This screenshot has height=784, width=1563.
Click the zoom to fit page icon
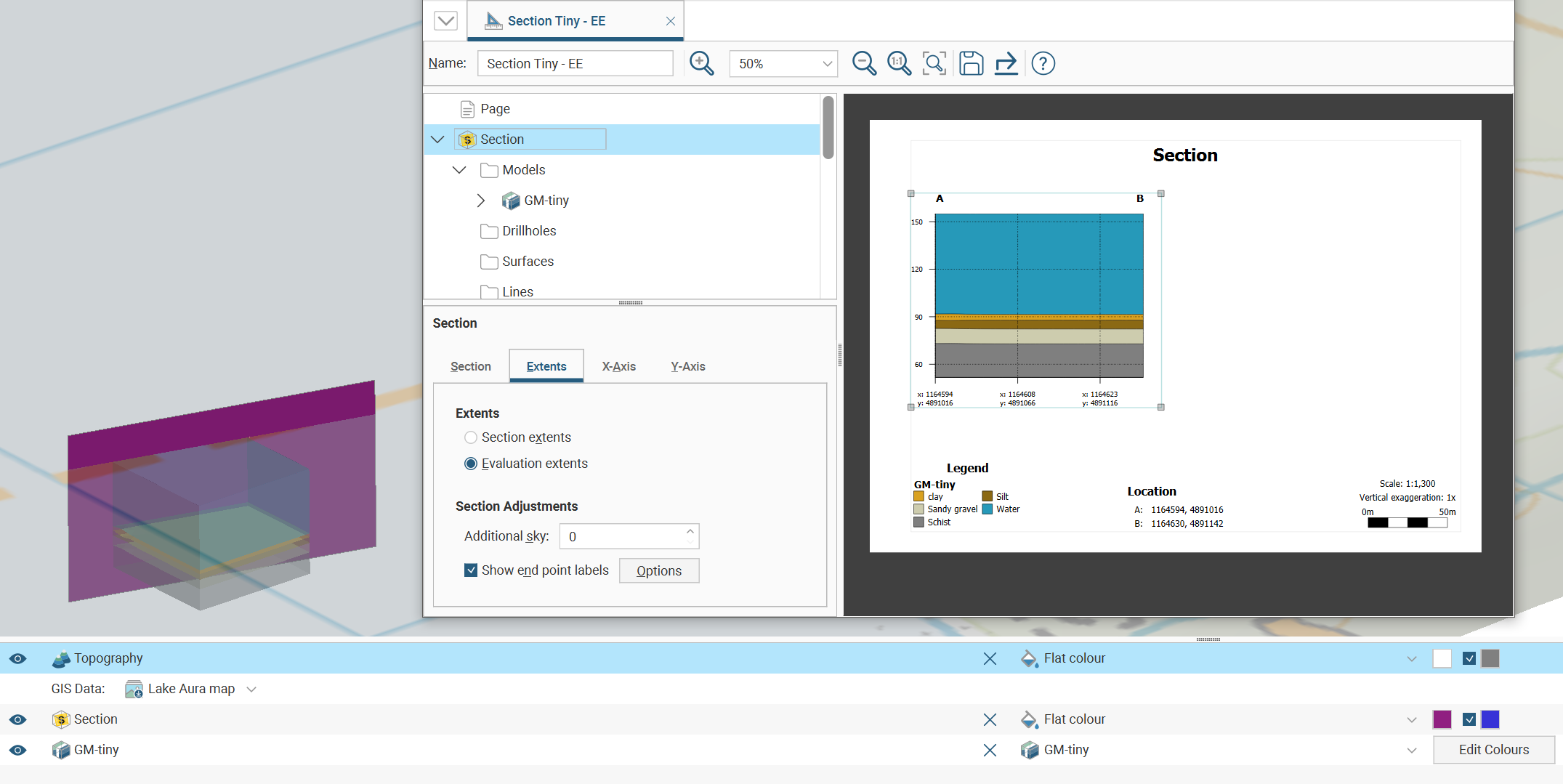pos(934,63)
